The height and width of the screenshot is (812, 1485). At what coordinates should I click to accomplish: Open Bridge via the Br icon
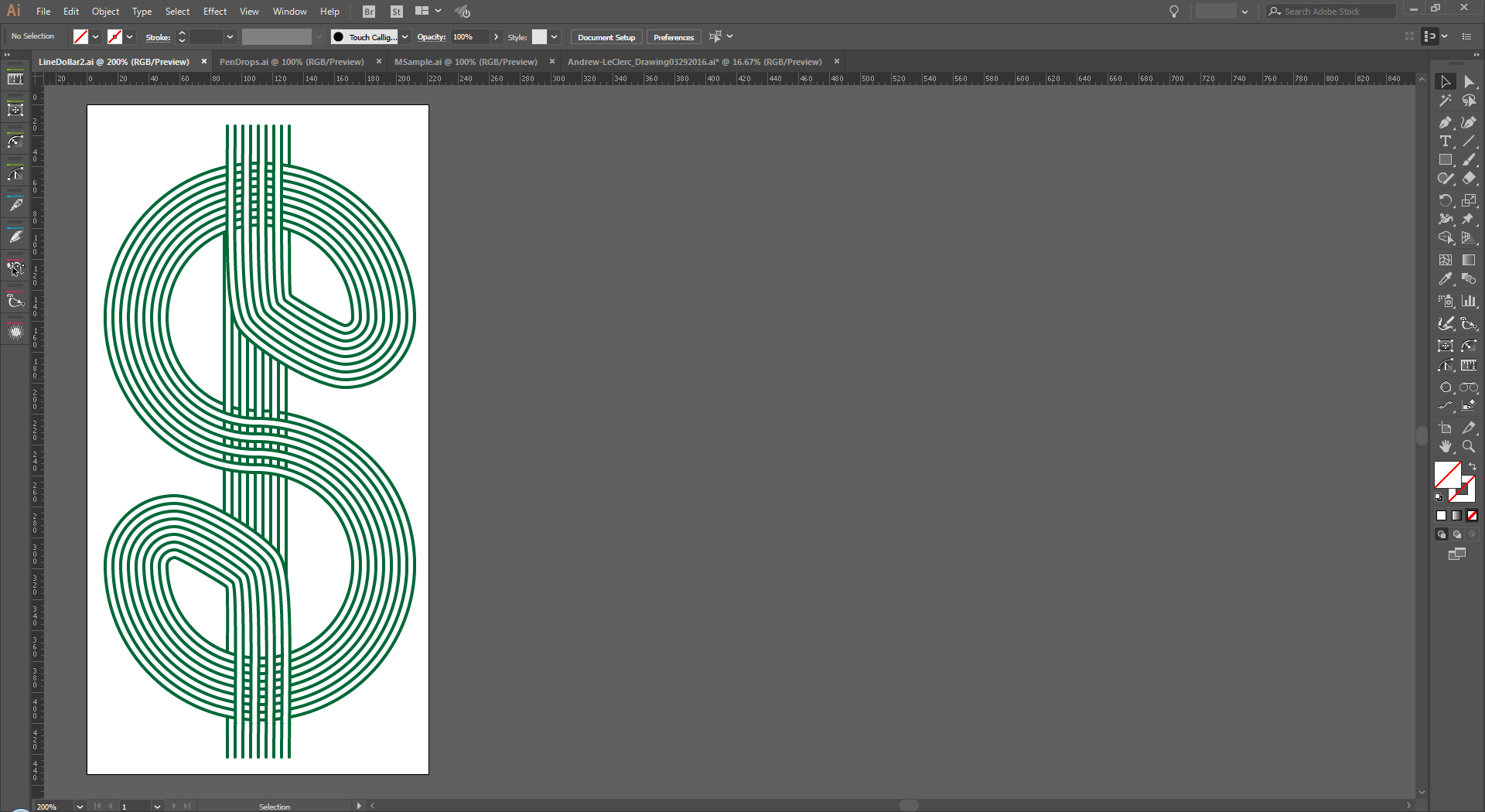pyautogui.click(x=369, y=12)
